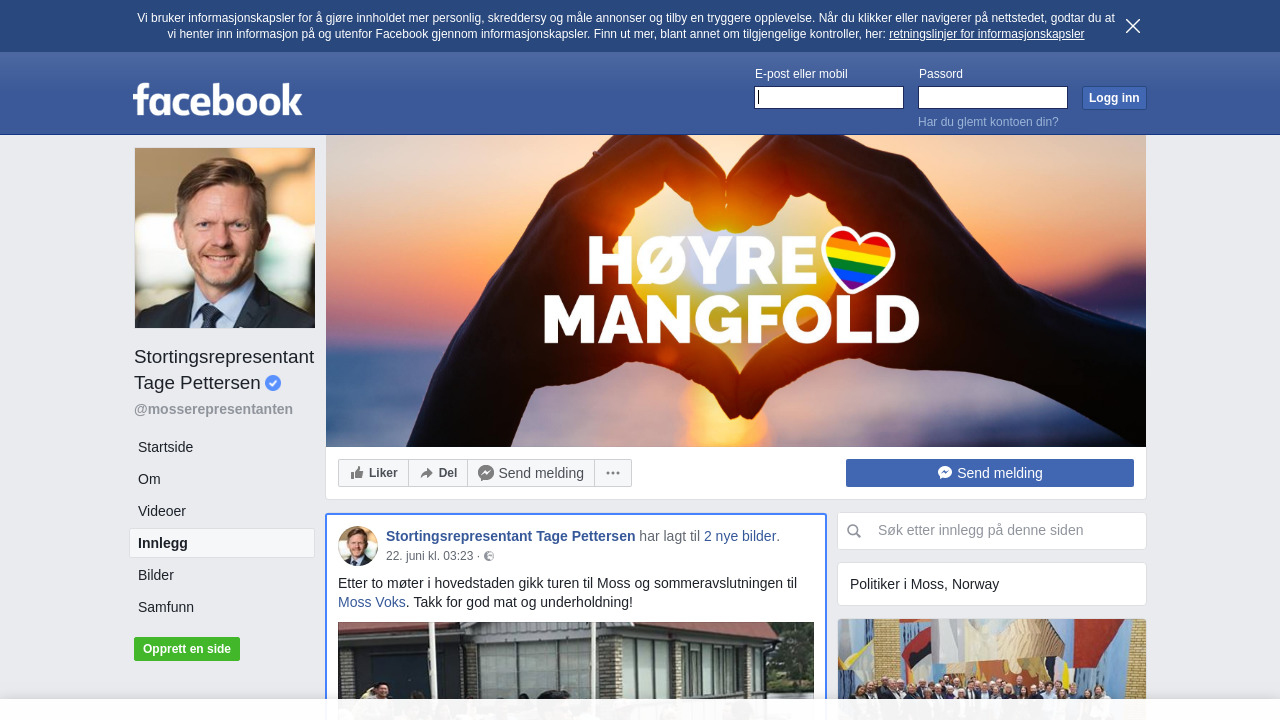Go to the Om section
1280x720 pixels.
point(149,479)
